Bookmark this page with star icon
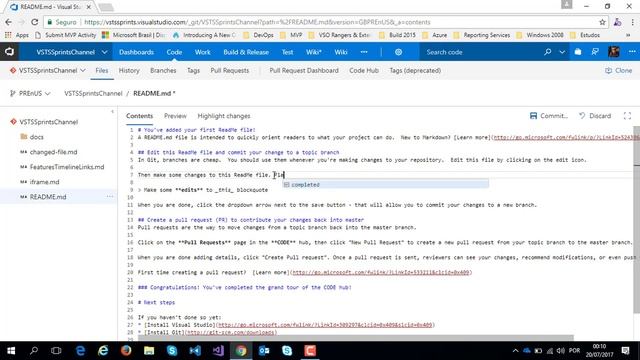 point(602,22)
